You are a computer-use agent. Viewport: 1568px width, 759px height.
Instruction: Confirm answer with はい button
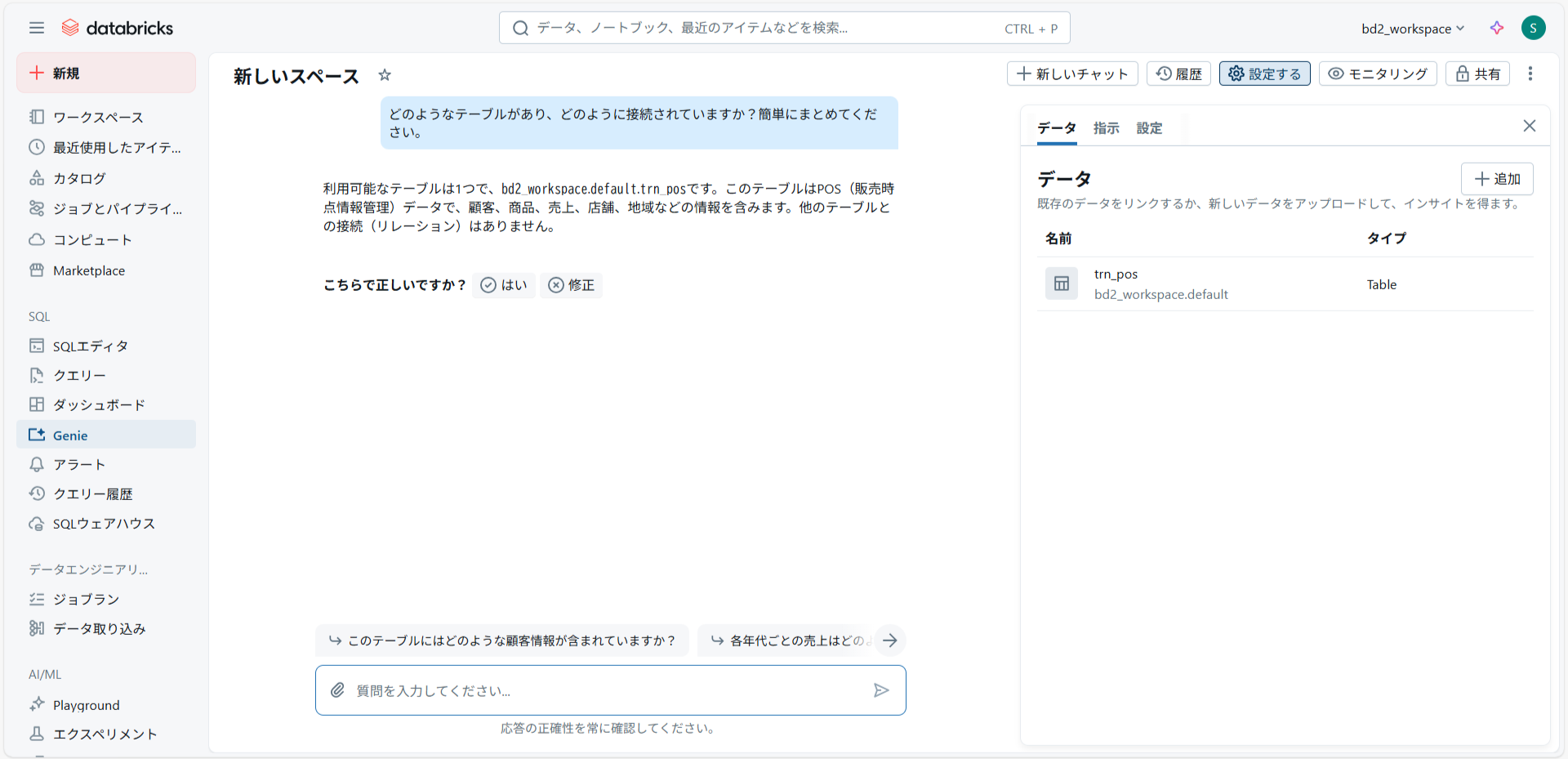(x=504, y=285)
